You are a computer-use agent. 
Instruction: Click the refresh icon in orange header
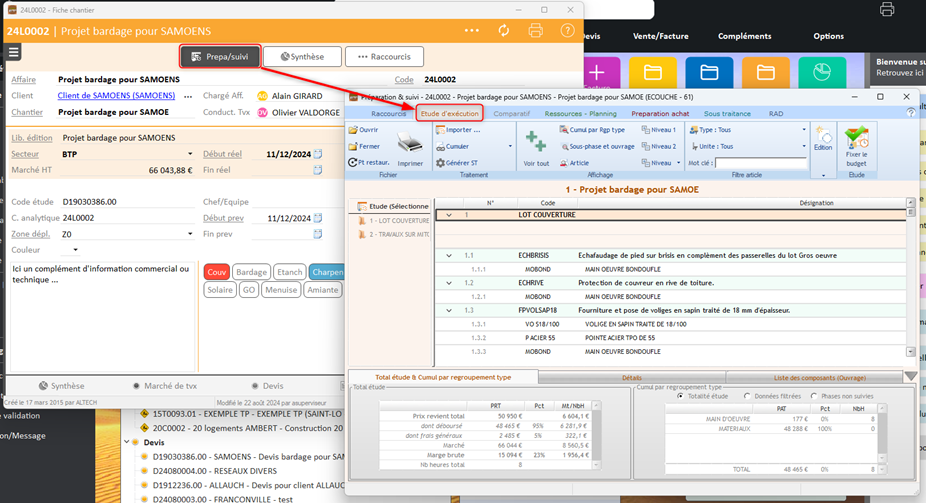click(x=504, y=31)
